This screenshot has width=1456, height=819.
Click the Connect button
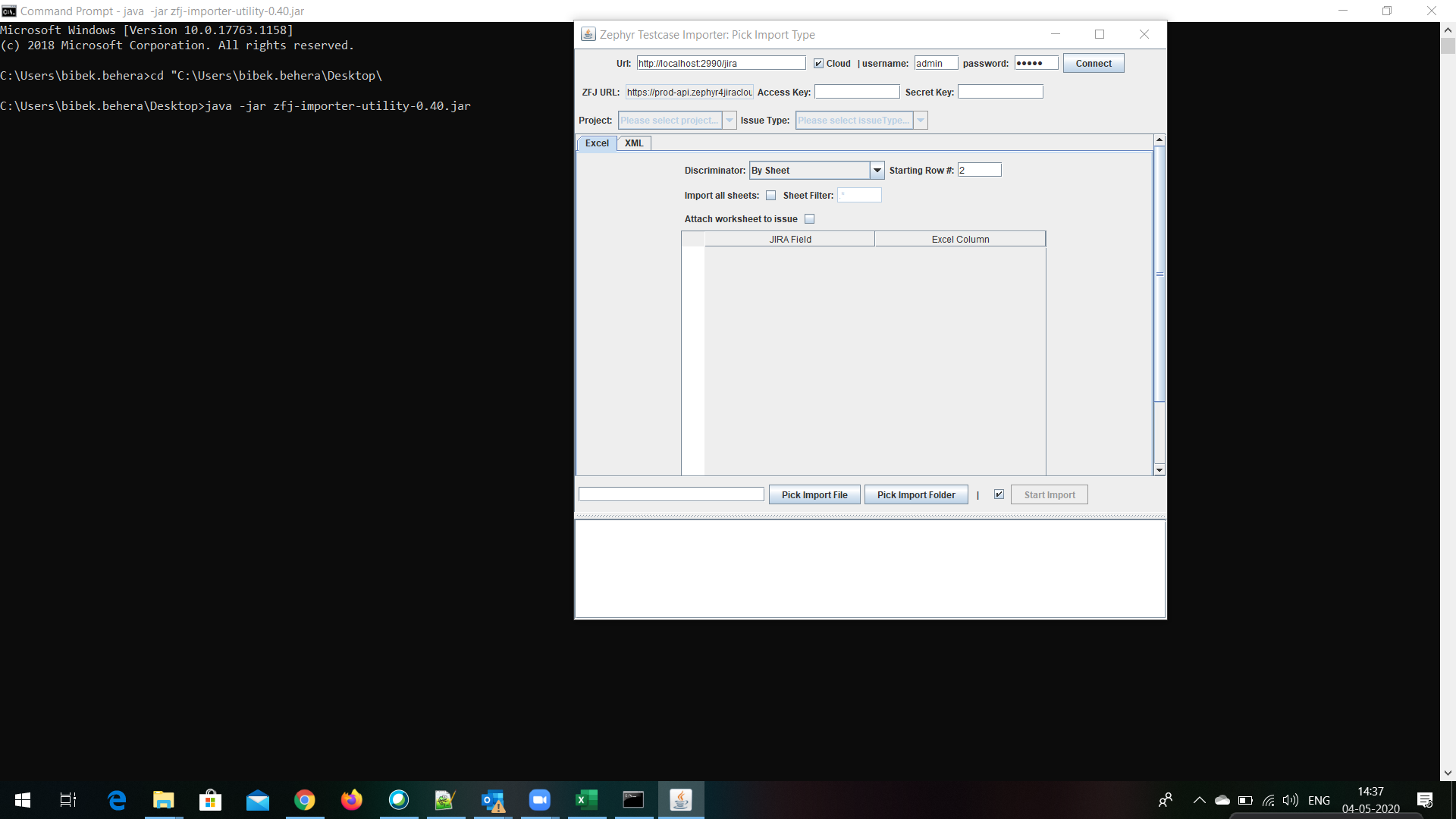[x=1093, y=63]
